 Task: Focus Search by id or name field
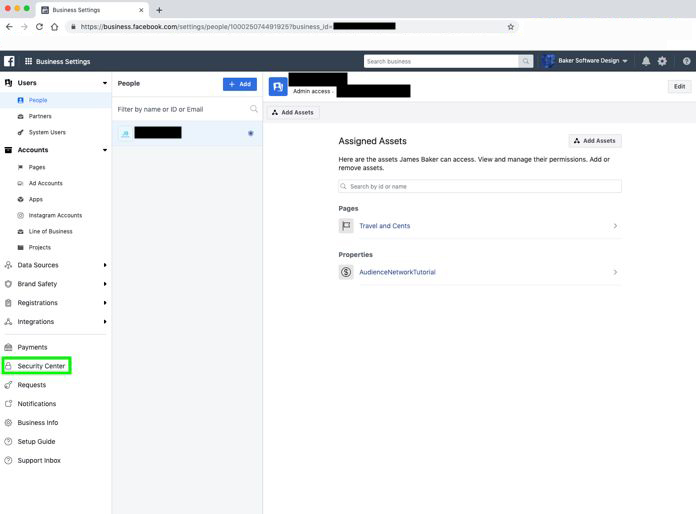coord(480,186)
